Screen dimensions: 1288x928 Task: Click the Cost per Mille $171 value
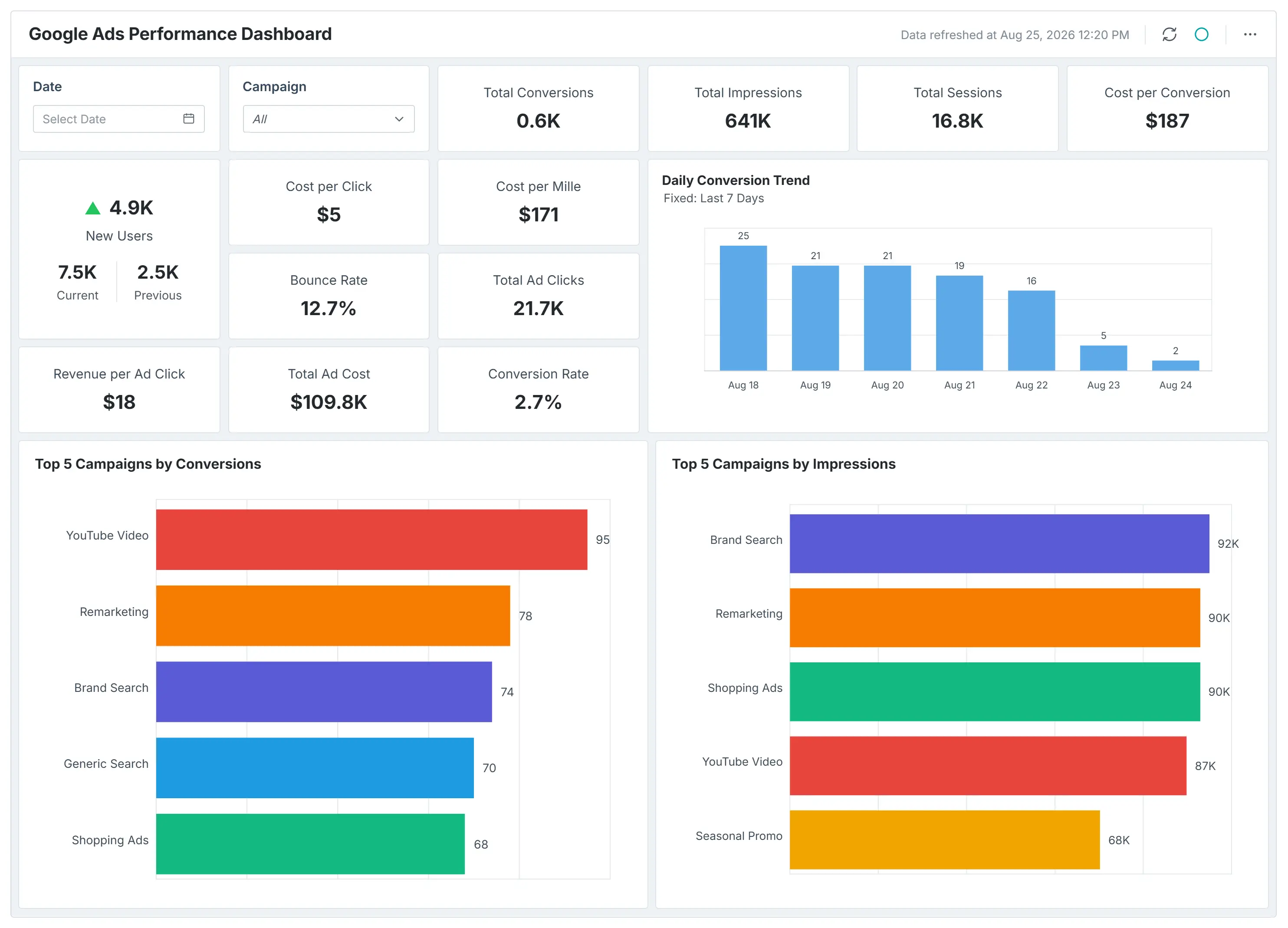(538, 215)
